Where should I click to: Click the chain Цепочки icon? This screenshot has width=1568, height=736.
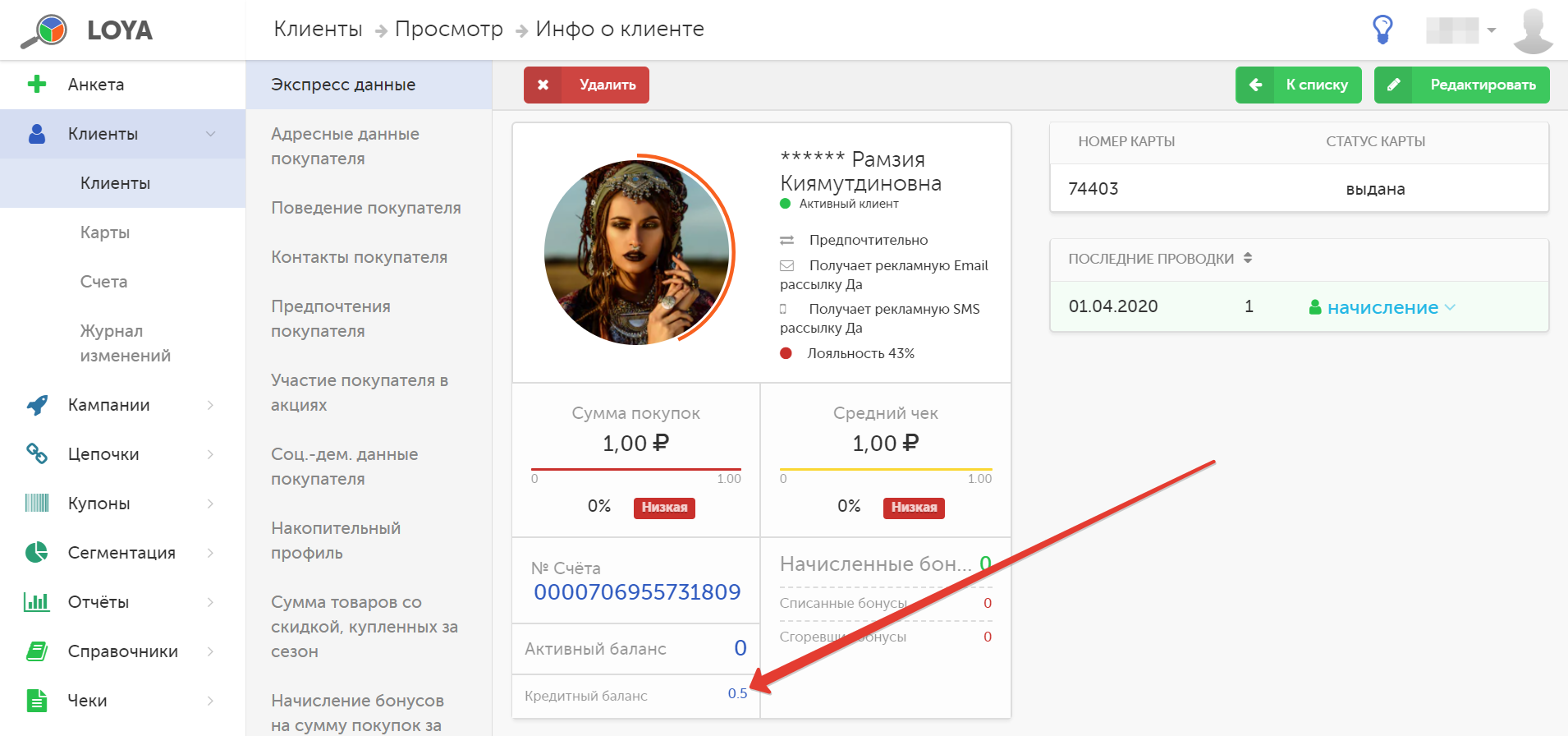(37, 453)
